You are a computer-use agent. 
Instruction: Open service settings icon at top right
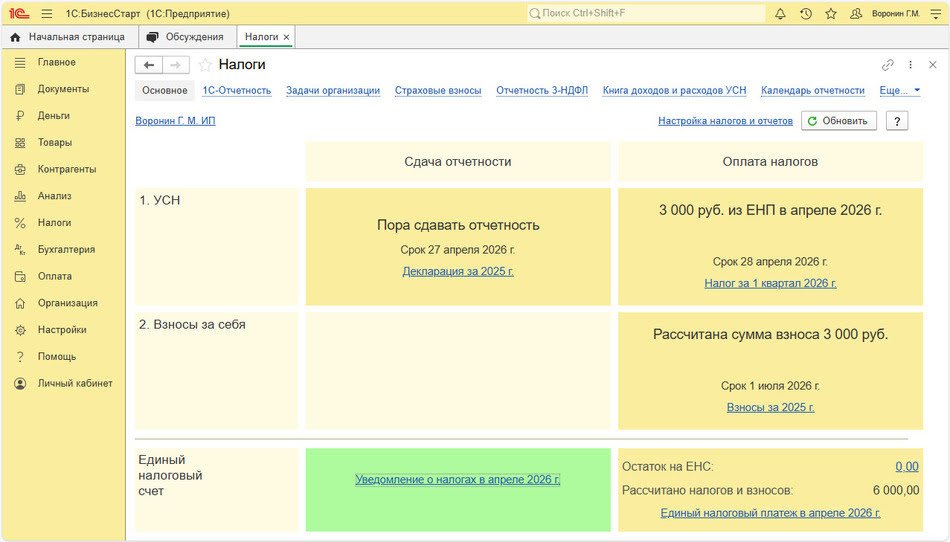pyautogui.click(x=935, y=13)
